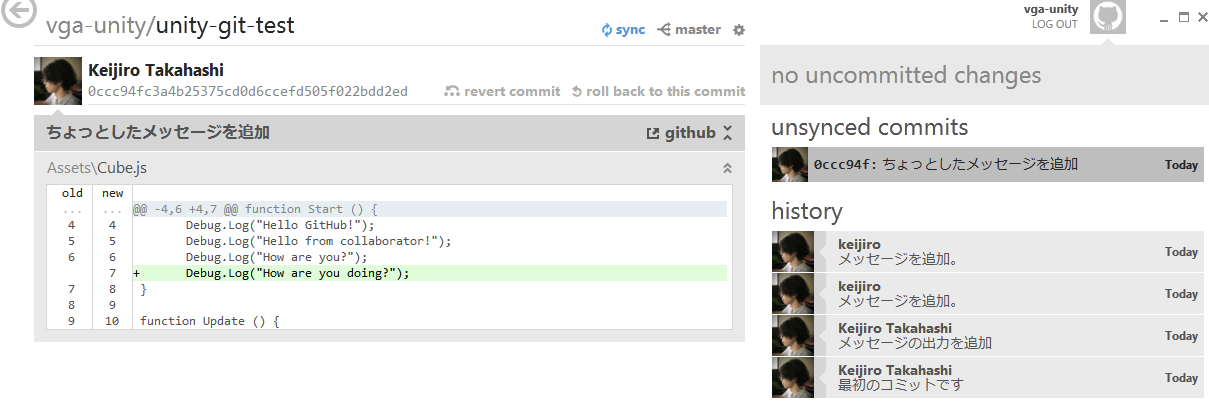This screenshot has height=404, width=1209.
Task: Go back using the circular arrow icon
Action: click(19, 11)
